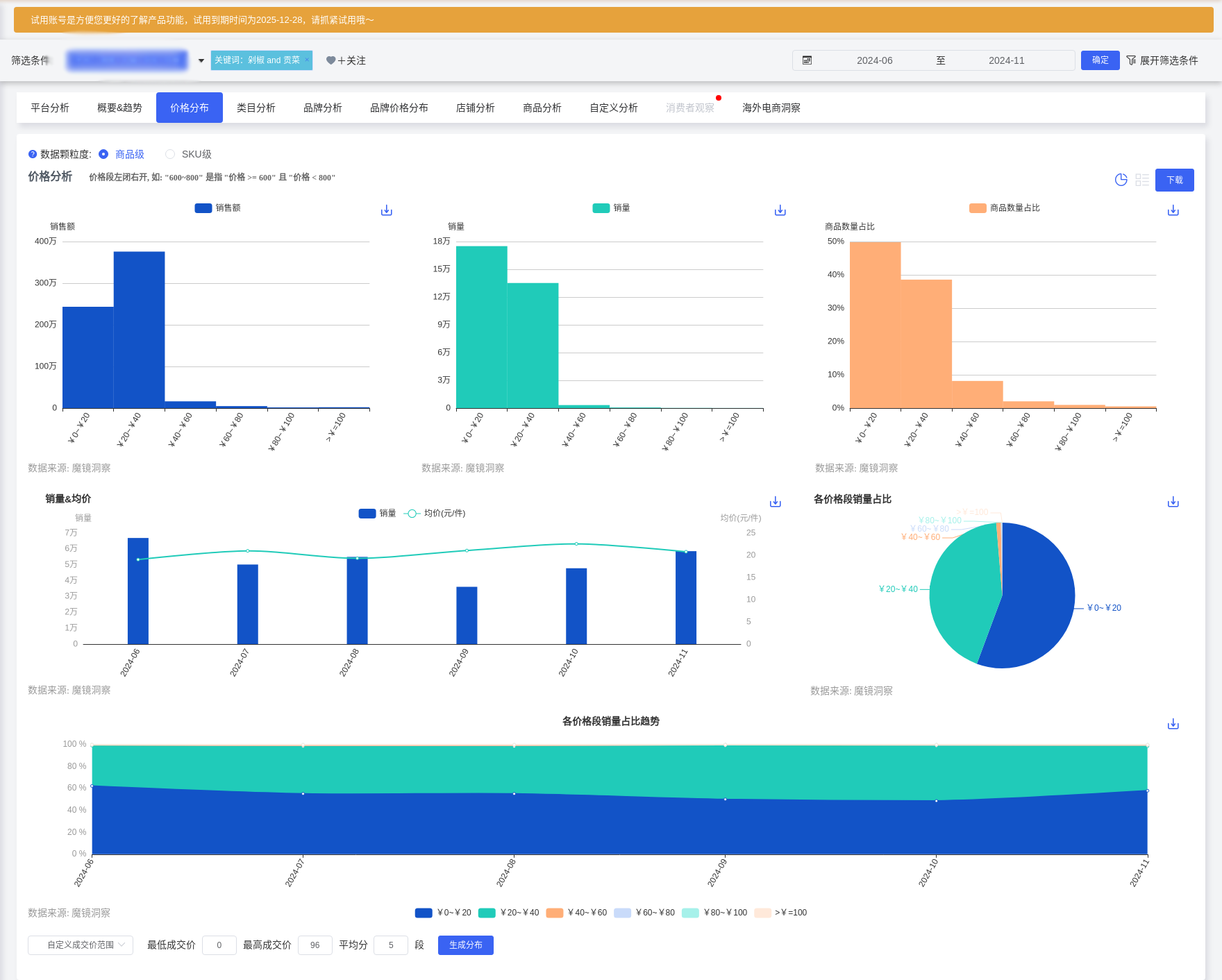Select the 价格分布 tab
This screenshot has height=980, width=1222.
[190, 108]
